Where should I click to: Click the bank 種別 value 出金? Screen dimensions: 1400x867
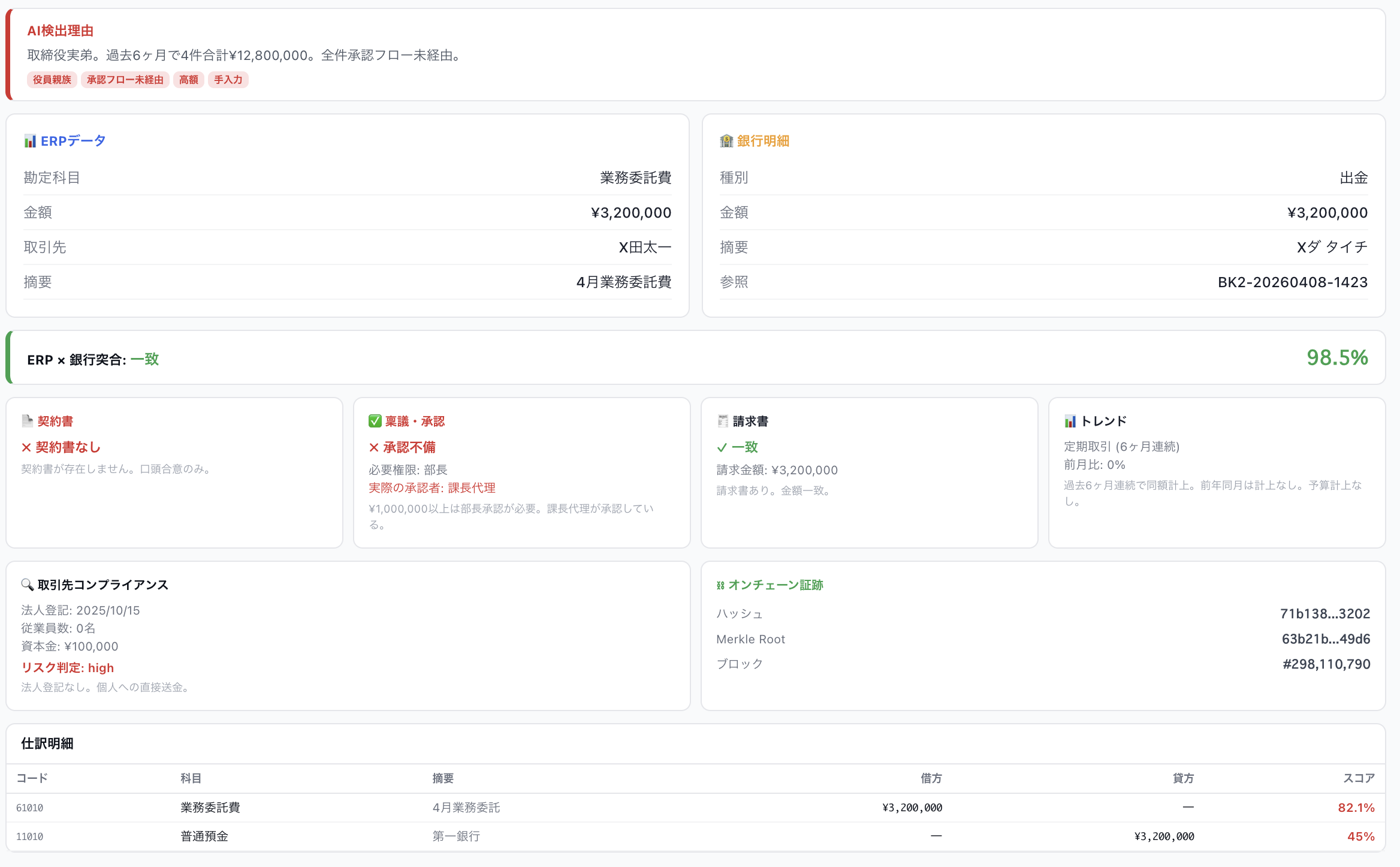pyautogui.click(x=1354, y=178)
